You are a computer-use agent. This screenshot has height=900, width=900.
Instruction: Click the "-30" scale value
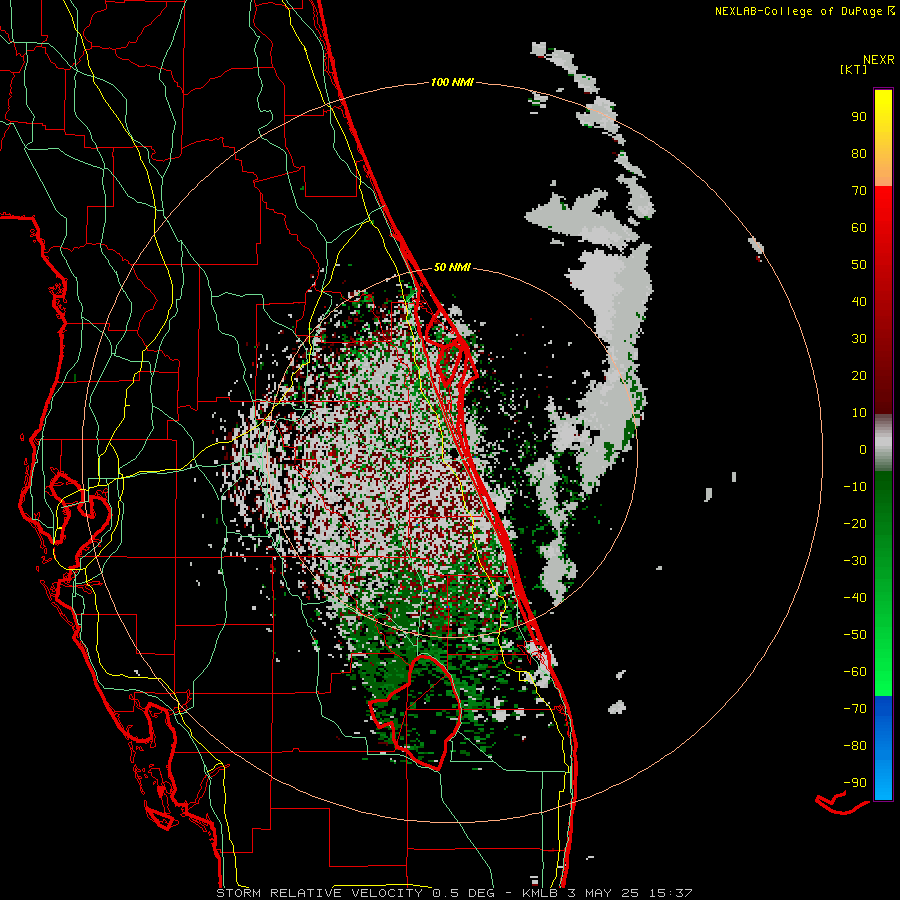[855, 561]
